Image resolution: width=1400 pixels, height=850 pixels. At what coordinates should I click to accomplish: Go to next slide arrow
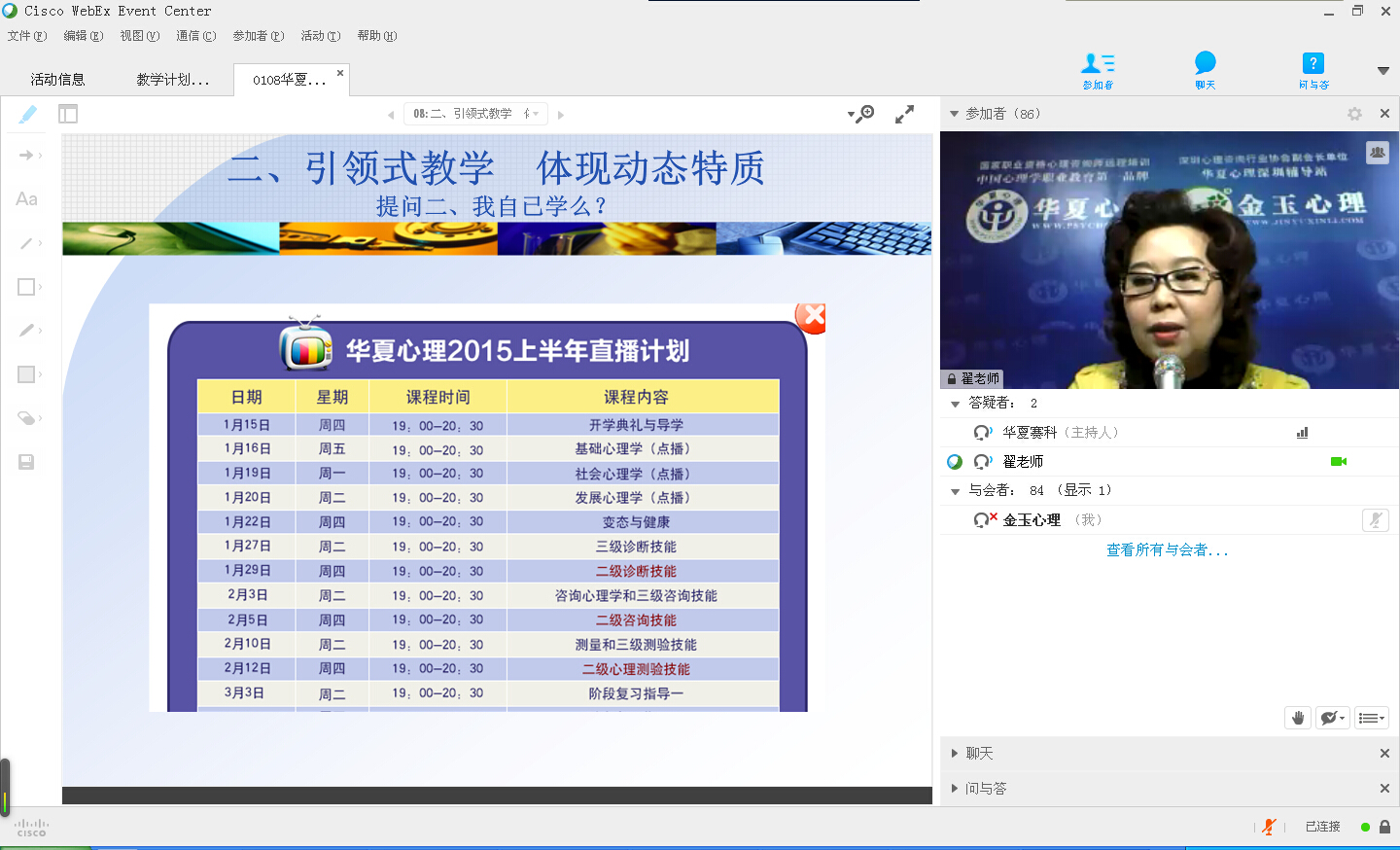pyautogui.click(x=561, y=115)
